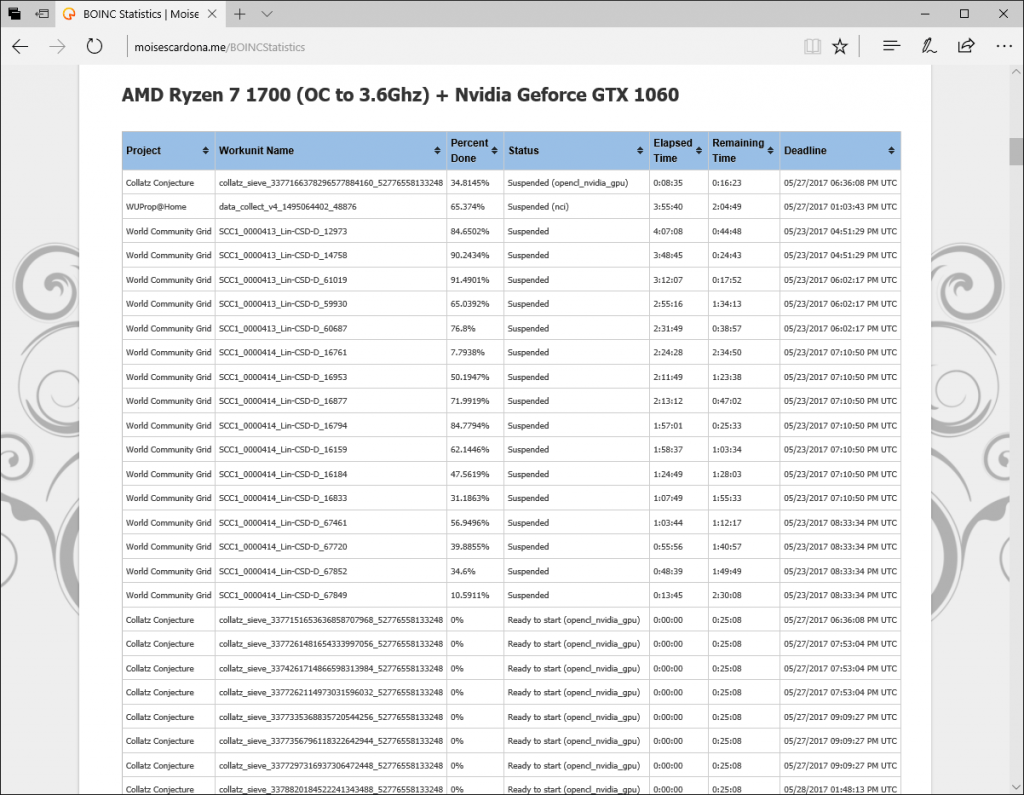Select workunit SCC1_0000413_Lin-CSD-D_61019
This screenshot has height=795, width=1024.
(x=283, y=280)
